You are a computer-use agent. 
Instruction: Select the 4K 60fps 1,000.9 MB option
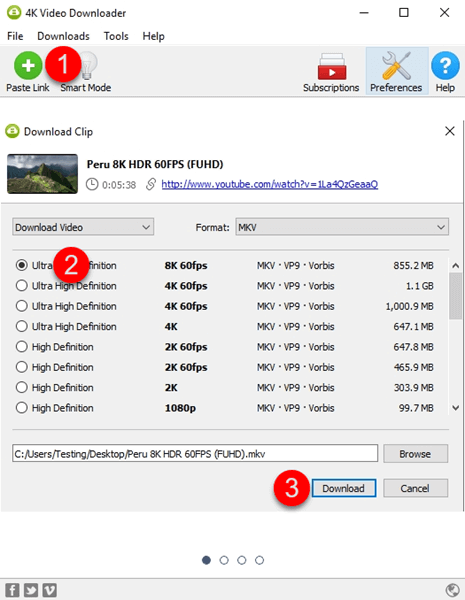pyautogui.click(x=22, y=306)
